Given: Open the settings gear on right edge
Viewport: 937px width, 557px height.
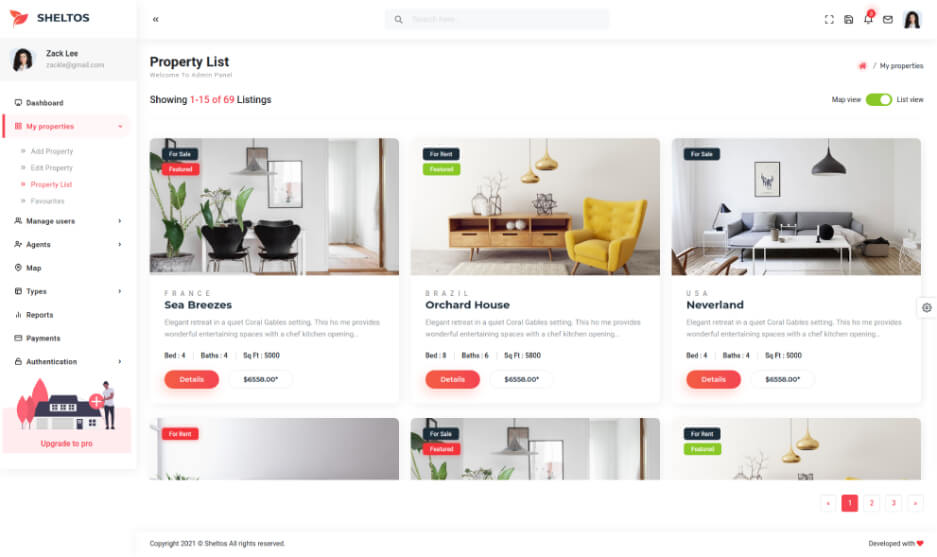Looking at the screenshot, I should click(x=926, y=308).
